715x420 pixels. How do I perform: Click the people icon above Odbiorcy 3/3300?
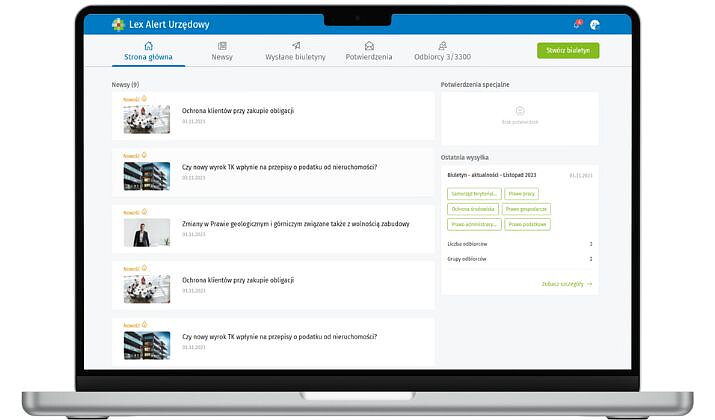(x=442, y=46)
